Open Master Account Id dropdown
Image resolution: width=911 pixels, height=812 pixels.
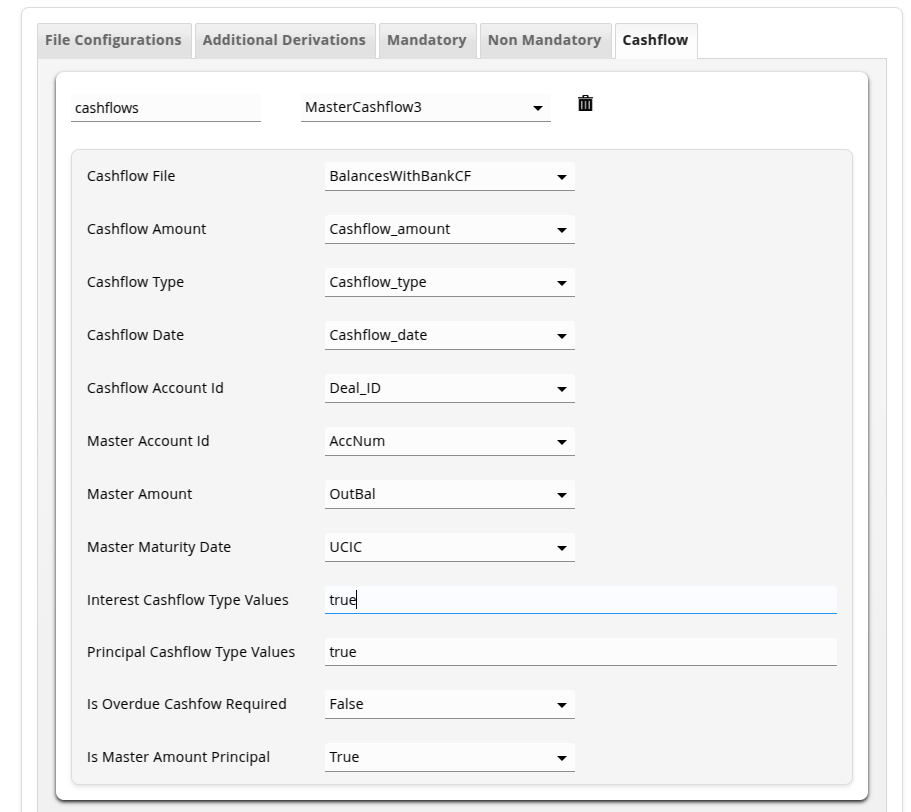450,441
